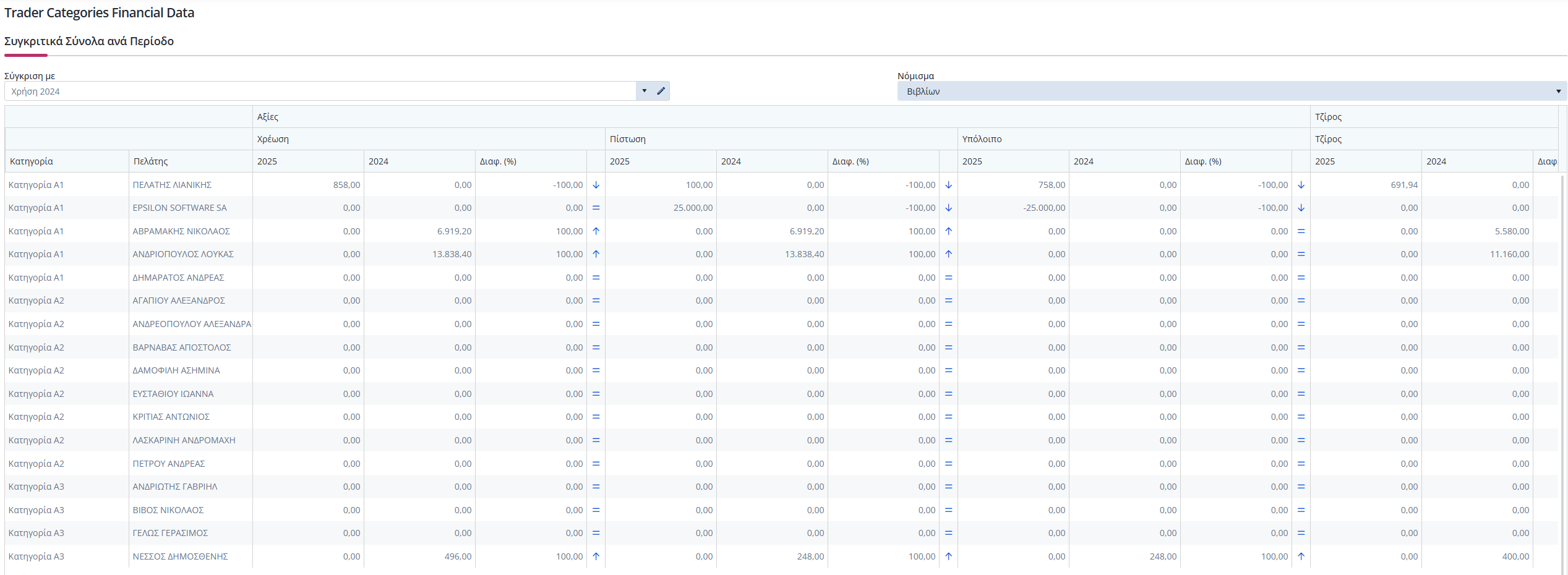Click the 25.000,00 credit value
This screenshot has width=1568, height=575.
click(x=693, y=208)
